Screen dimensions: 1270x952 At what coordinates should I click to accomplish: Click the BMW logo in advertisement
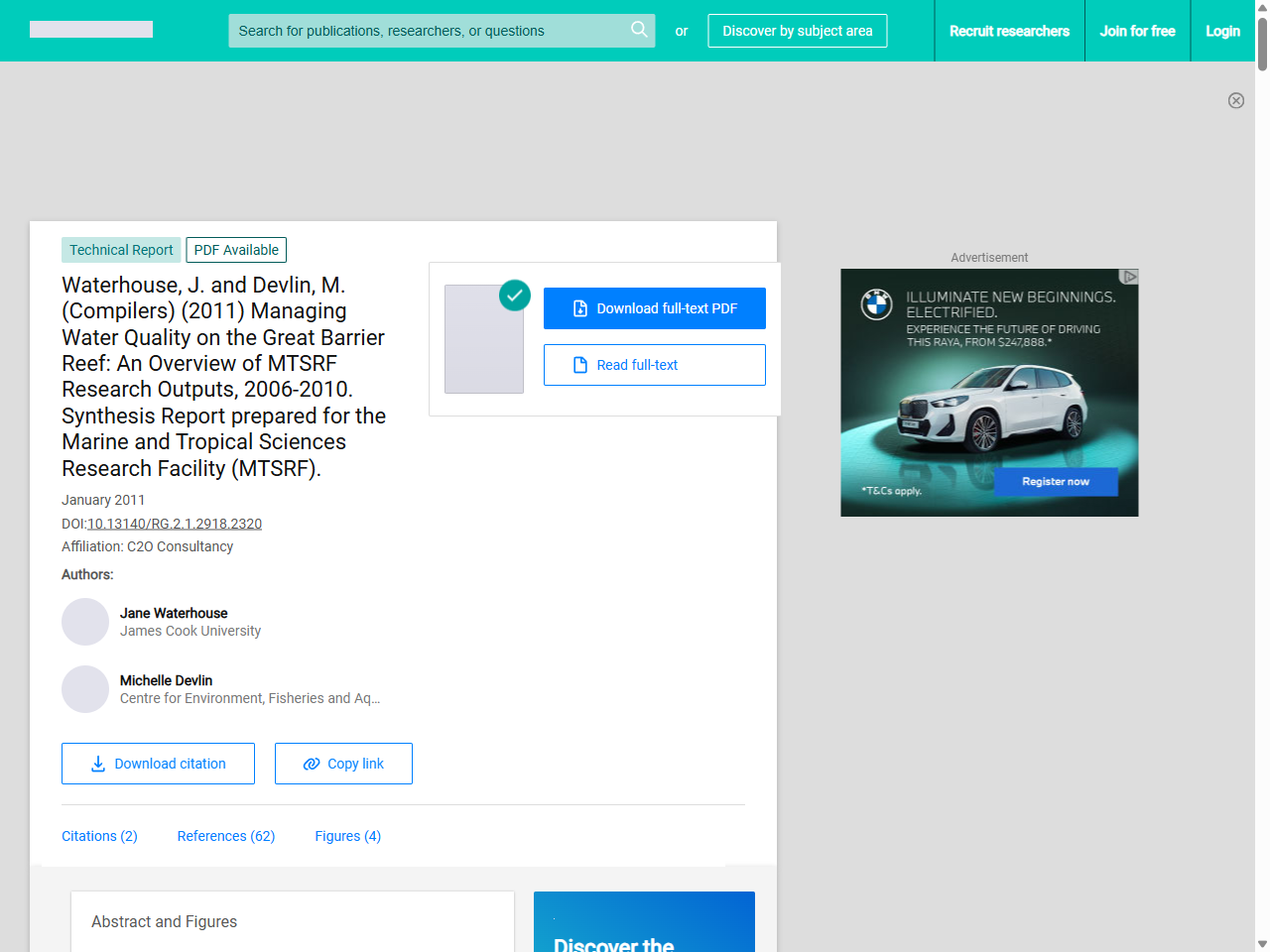876,304
